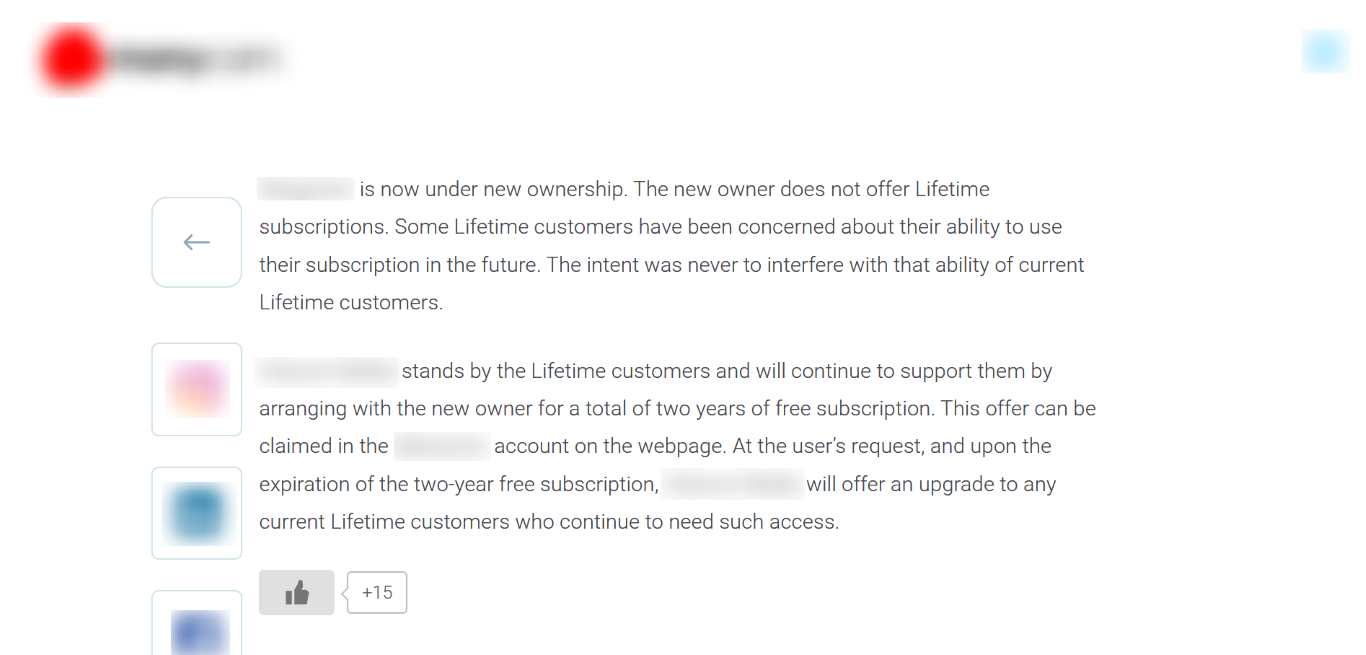The width and height of the screenshot is (1366, 655).
Task: Click the line "subscriptions. Some Lifetime customers have"
Action: (x=660, y=227)
